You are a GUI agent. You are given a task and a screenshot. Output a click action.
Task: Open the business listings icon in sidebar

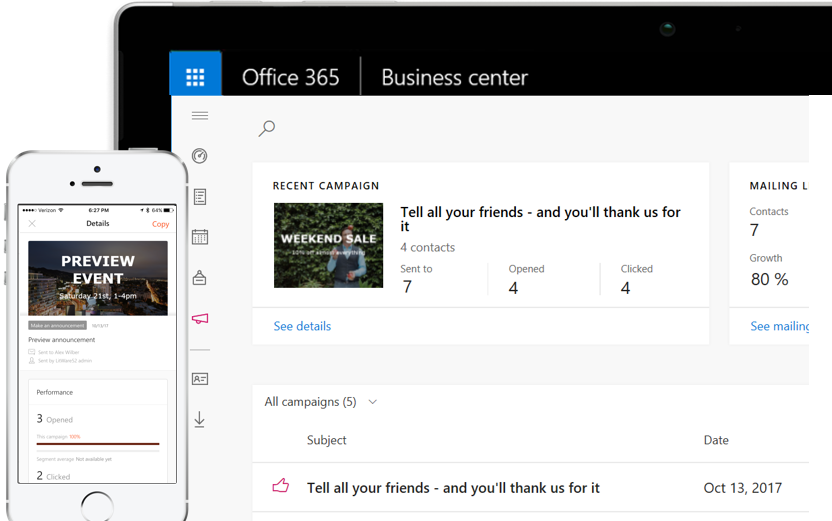coord(200,277)
